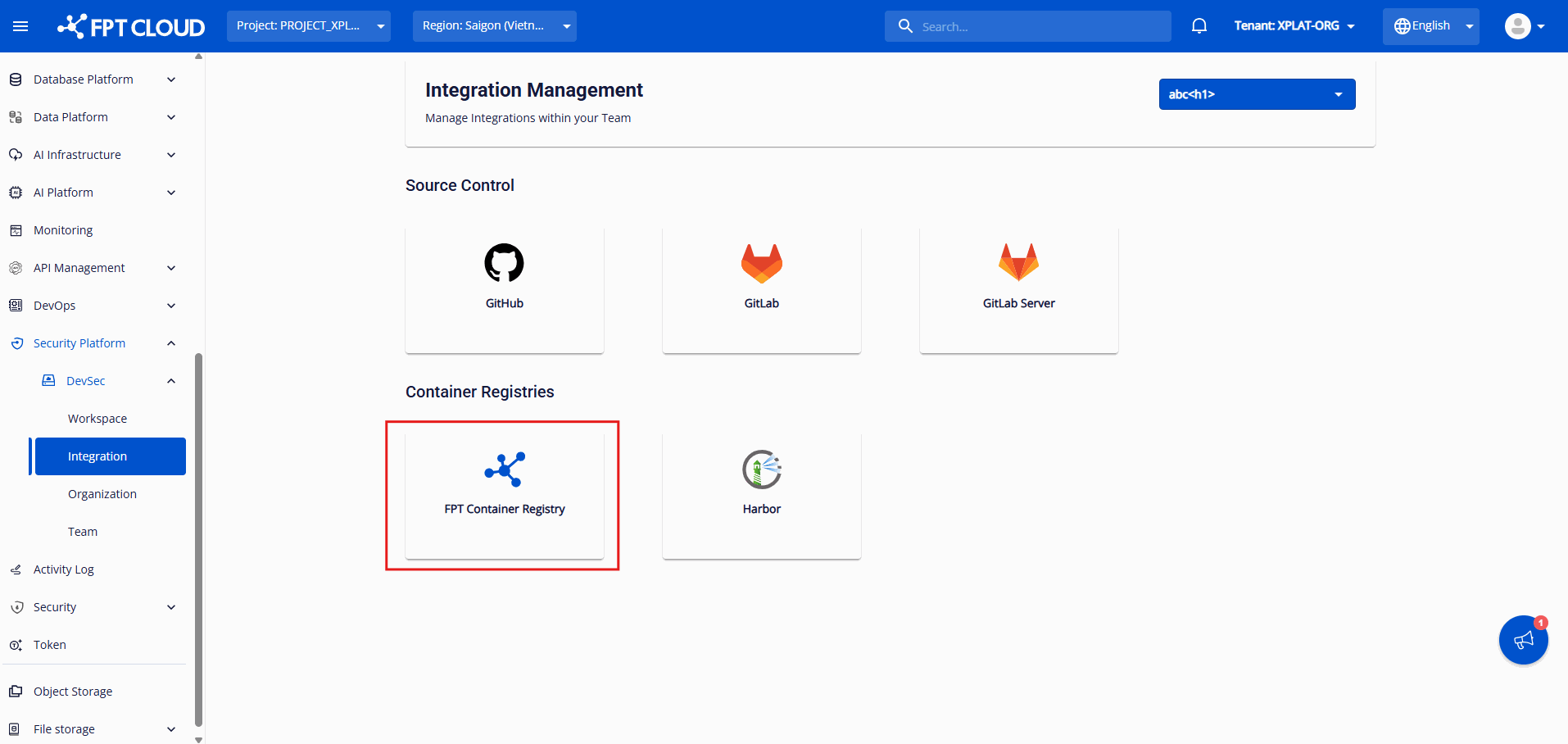Click the GitLab fox logo
The width and height of the screenshot is (1568, 744).
pyautogui.click(x=762, y=263)
